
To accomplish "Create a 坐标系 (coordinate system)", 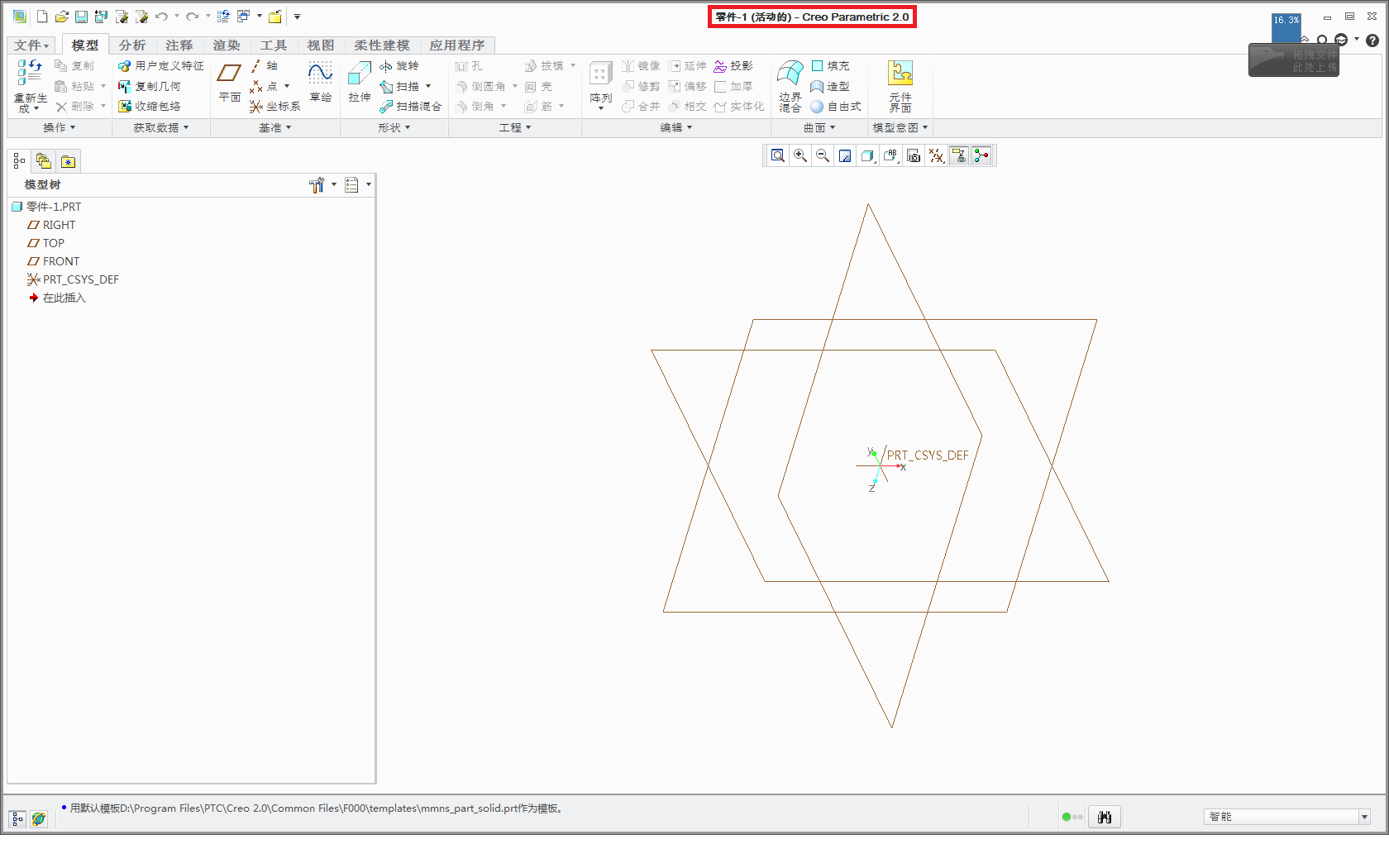I will (x=275, y=107).
